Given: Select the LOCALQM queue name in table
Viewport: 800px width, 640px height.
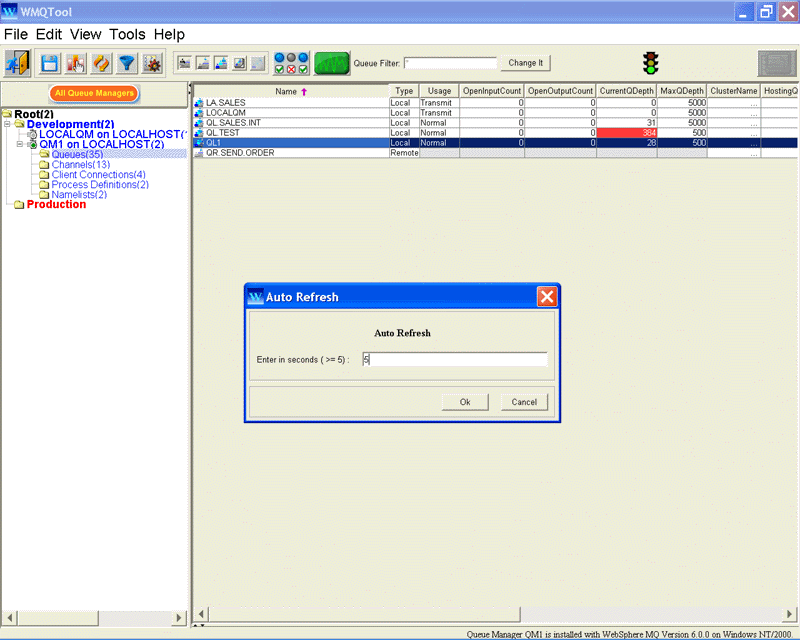Looking at the screenshot, I should 226,113.
